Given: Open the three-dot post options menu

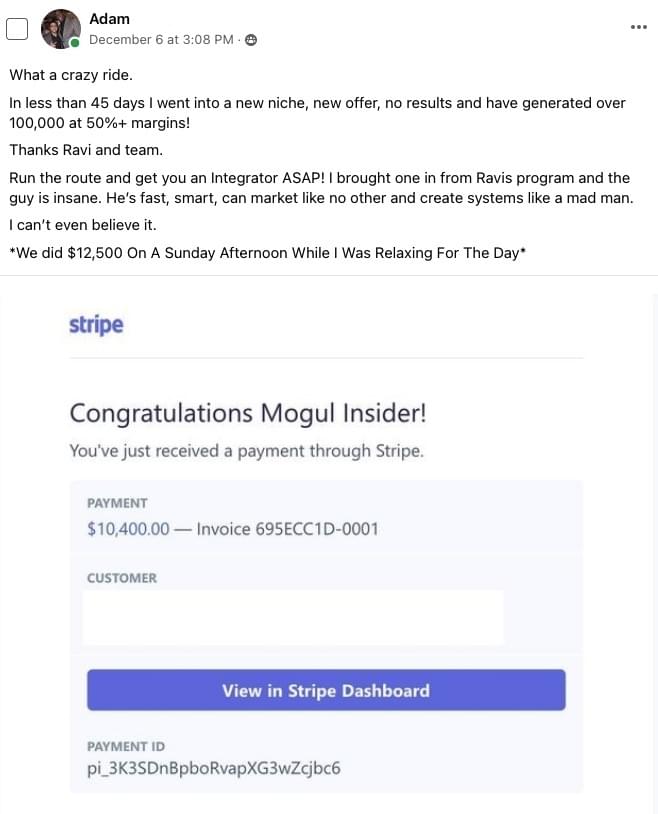Looking at the screenshot, I should tap(638, 27).
